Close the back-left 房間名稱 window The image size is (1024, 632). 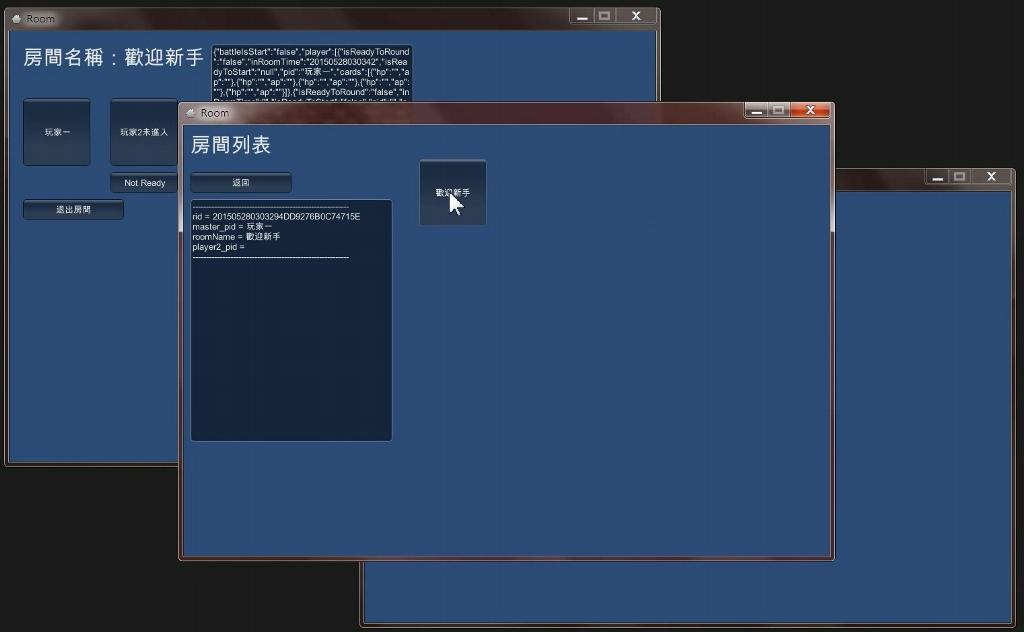click(x=636, y=16)
